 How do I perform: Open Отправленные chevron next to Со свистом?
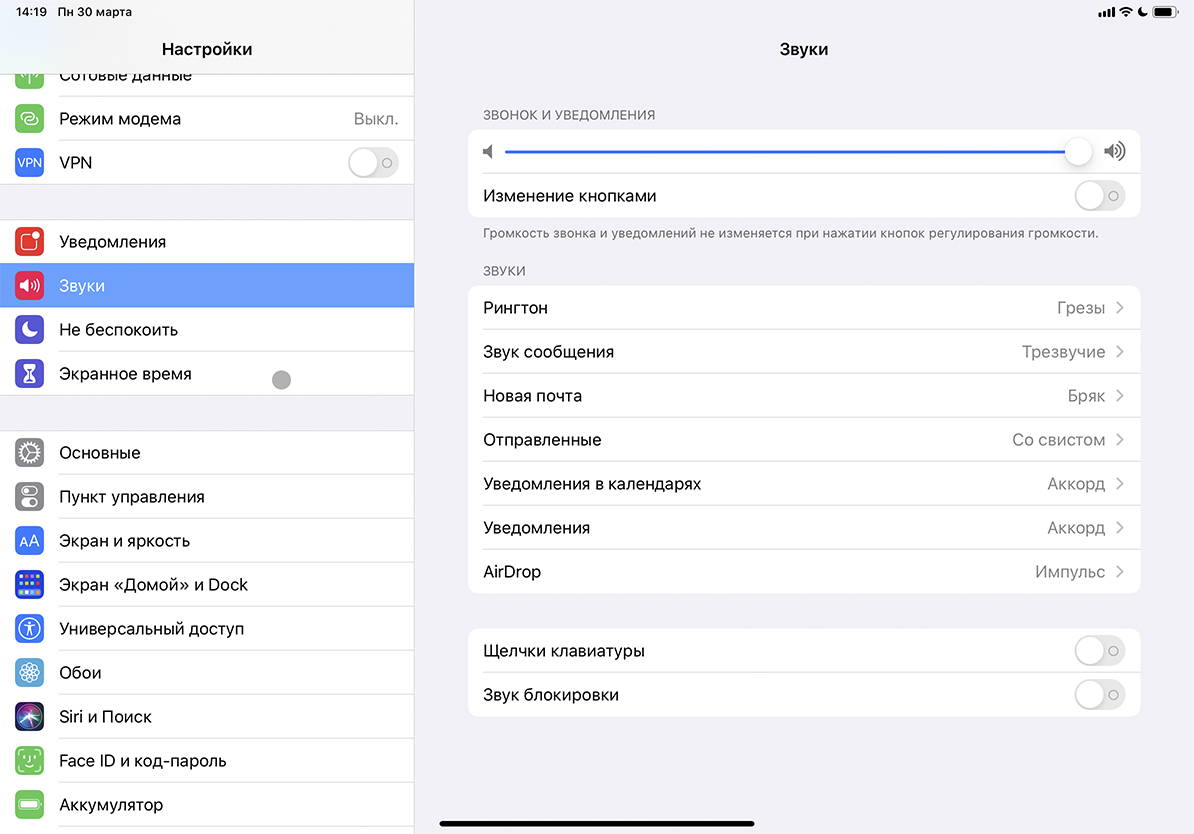[1120, 439]
